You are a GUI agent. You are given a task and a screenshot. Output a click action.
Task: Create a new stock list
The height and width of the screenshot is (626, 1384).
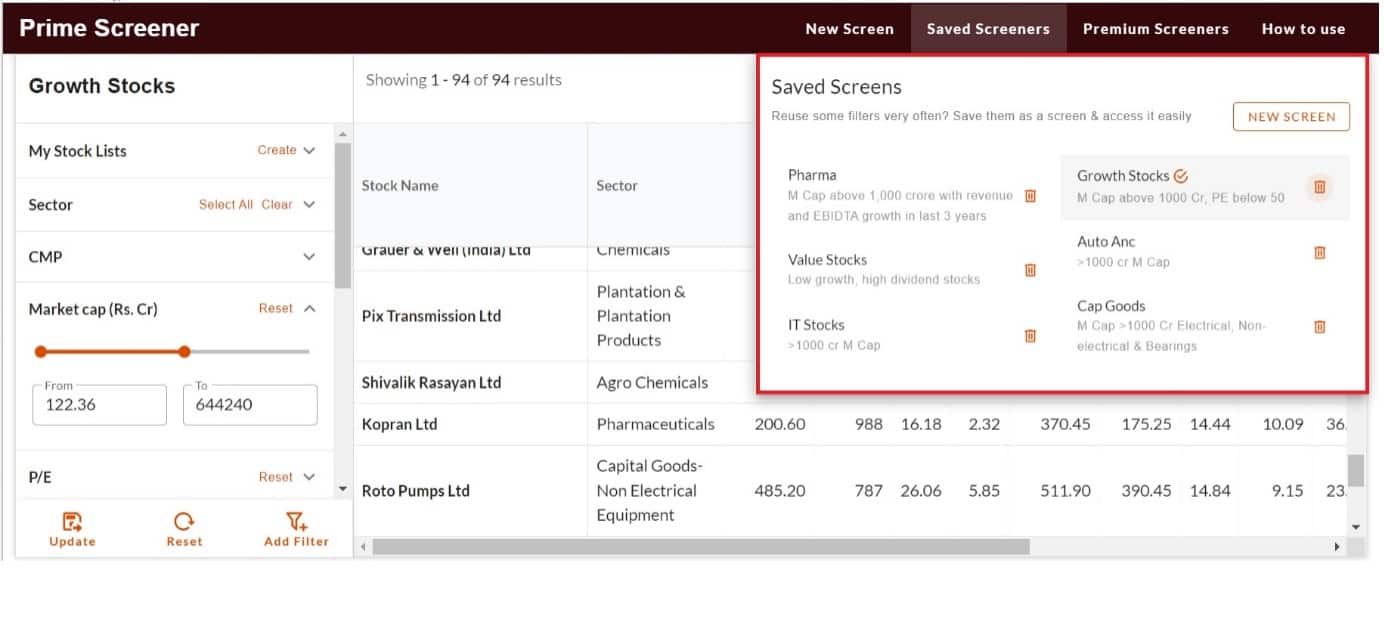(x=277, y=150)
